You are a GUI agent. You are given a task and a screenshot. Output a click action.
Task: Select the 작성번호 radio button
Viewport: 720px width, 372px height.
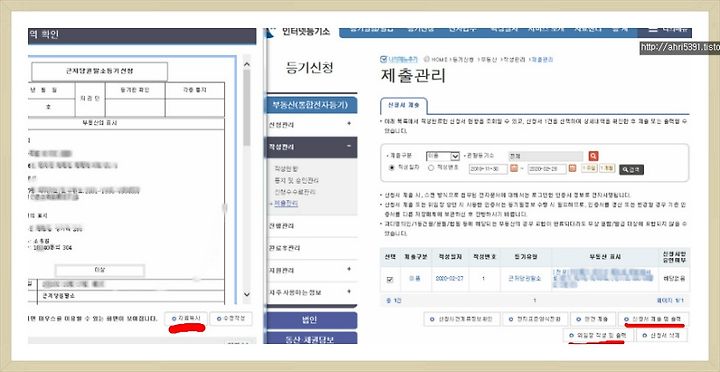pyautogui.click(x=431, y=168)
